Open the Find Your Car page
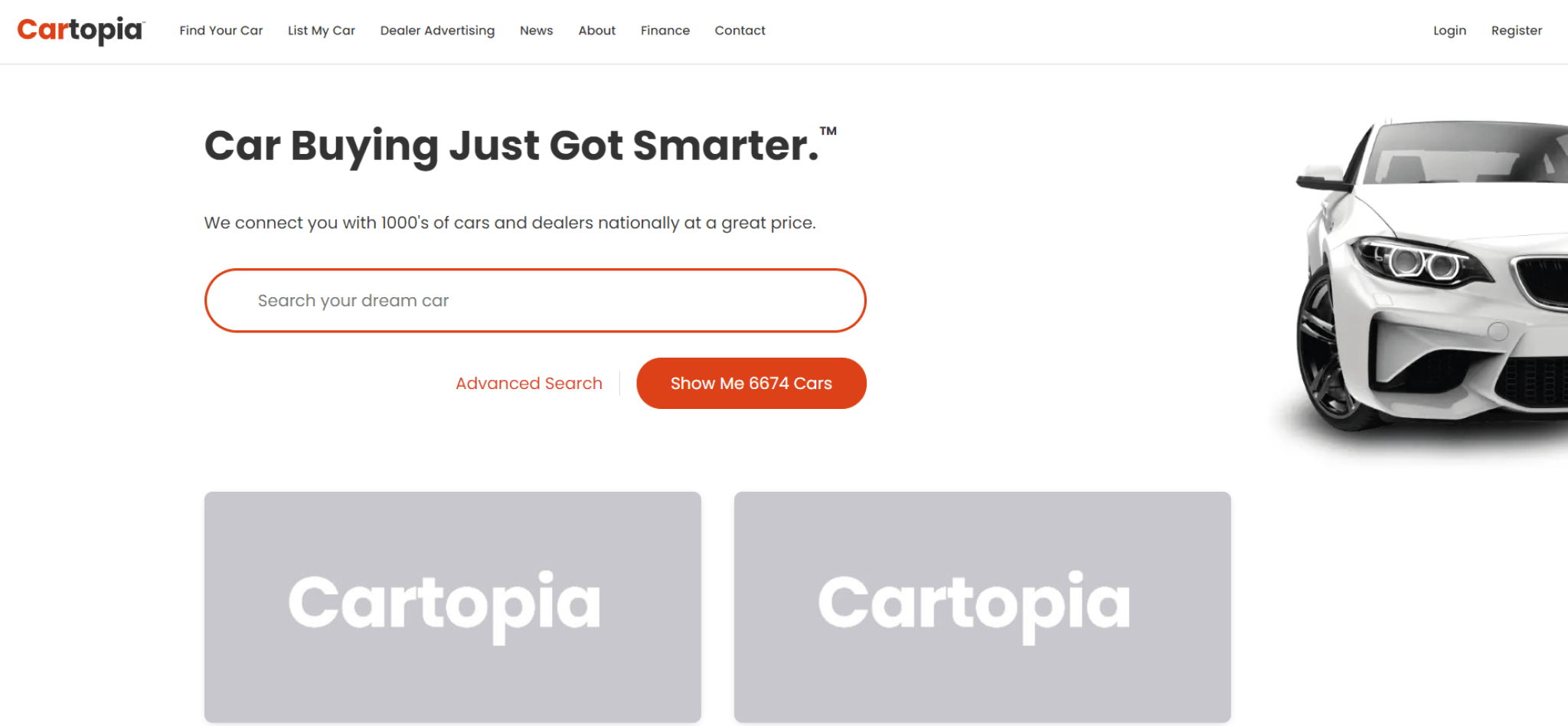The image size is (1568, 726). tap(220, 31)
